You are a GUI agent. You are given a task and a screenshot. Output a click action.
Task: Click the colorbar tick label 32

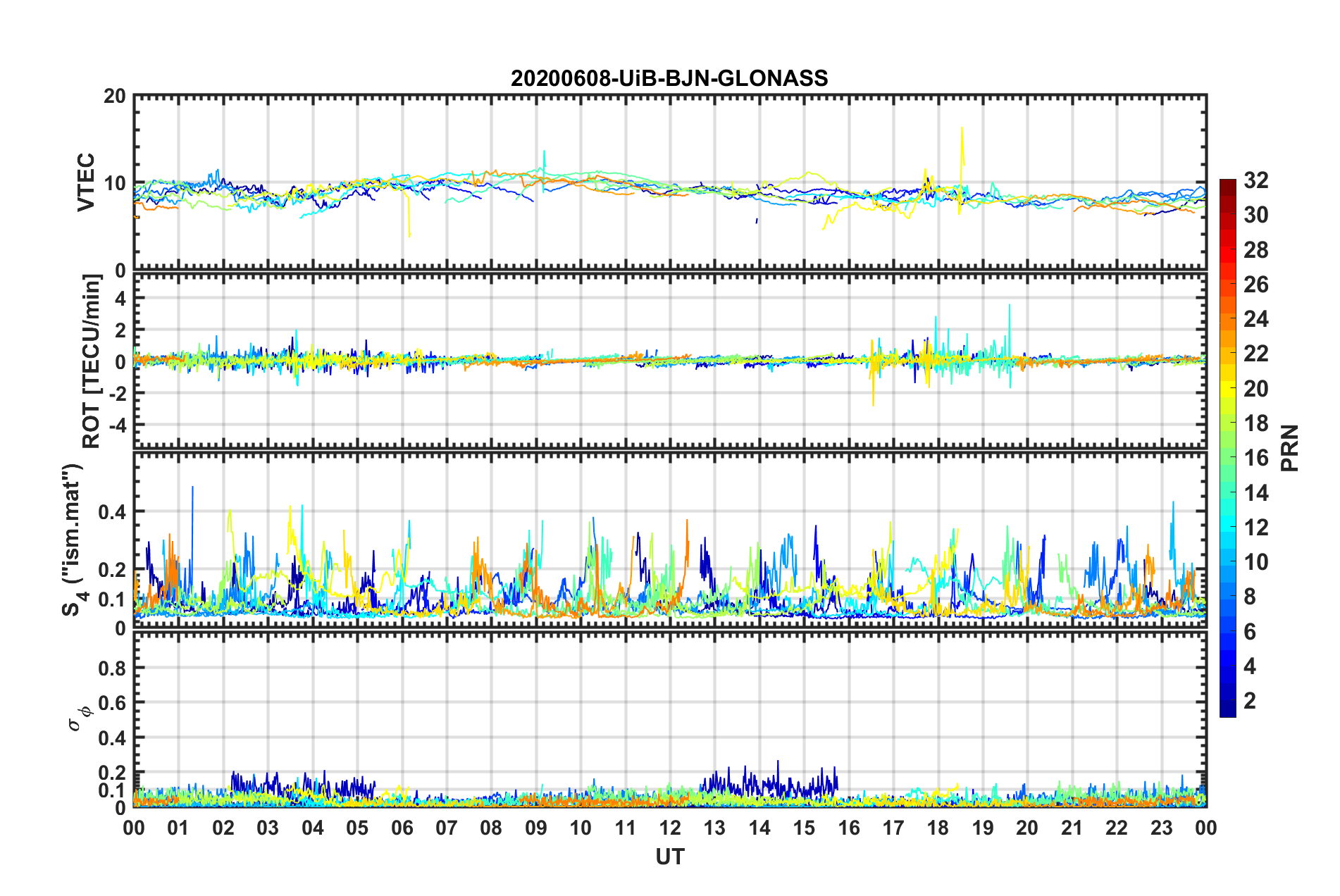(1256, 180)
